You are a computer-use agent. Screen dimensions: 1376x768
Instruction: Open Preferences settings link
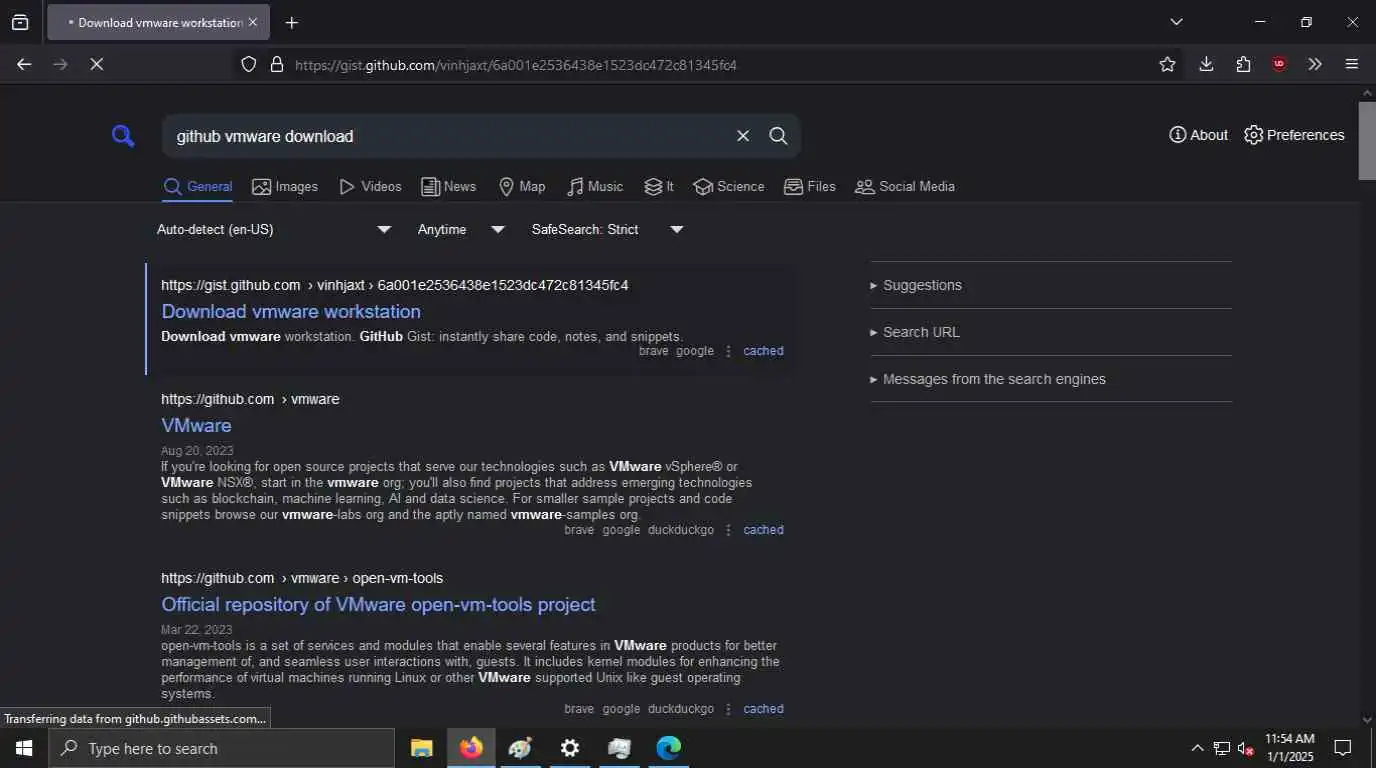pos(1294,135)
